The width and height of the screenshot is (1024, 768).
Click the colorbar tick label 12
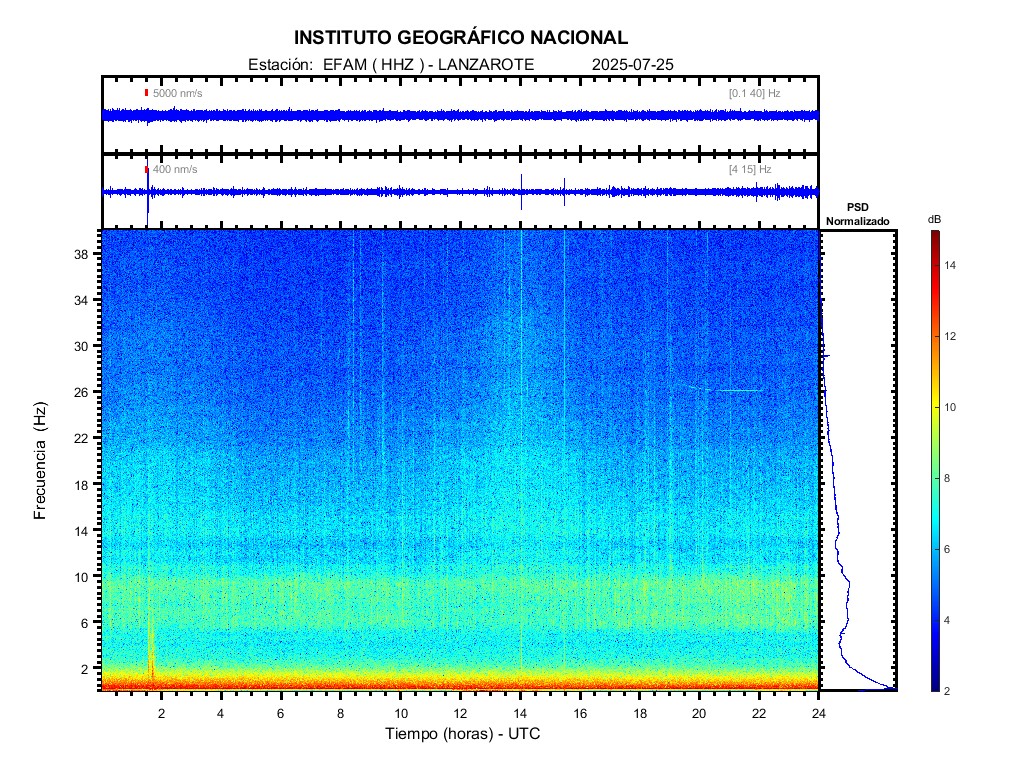(950, 336)
